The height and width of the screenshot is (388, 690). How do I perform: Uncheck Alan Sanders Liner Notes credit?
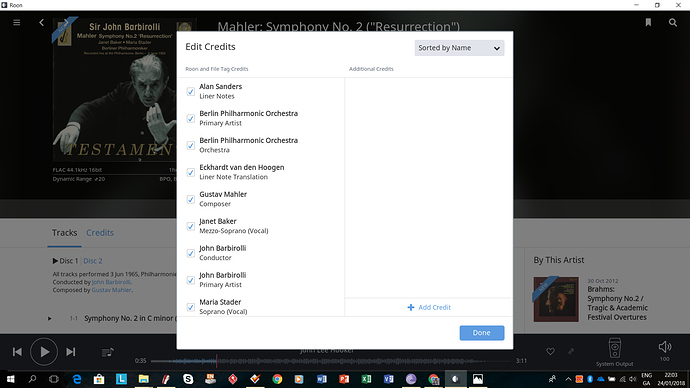tap(191, 92)
